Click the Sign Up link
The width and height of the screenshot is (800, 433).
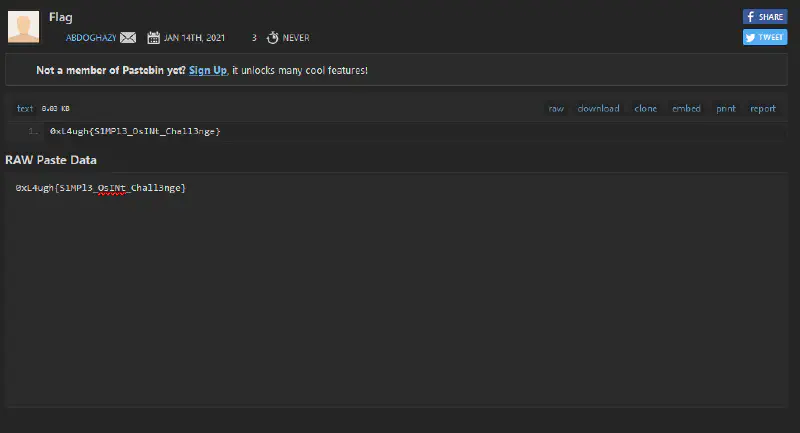[x=207, y=70]
